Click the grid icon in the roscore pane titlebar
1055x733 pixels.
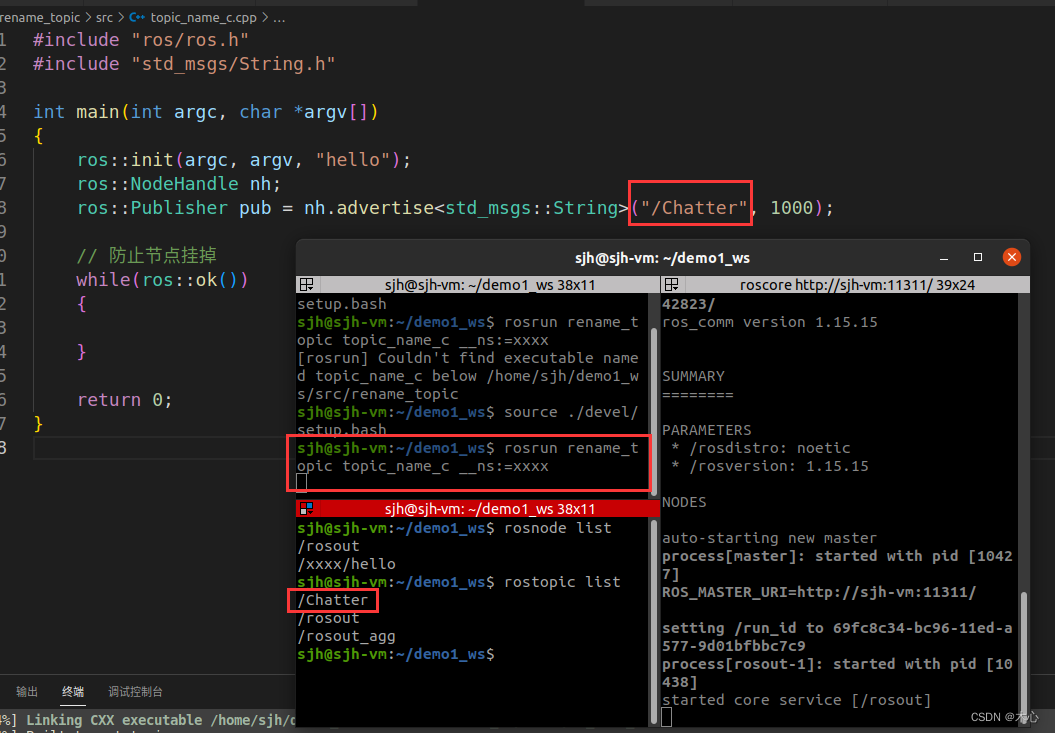671,285
